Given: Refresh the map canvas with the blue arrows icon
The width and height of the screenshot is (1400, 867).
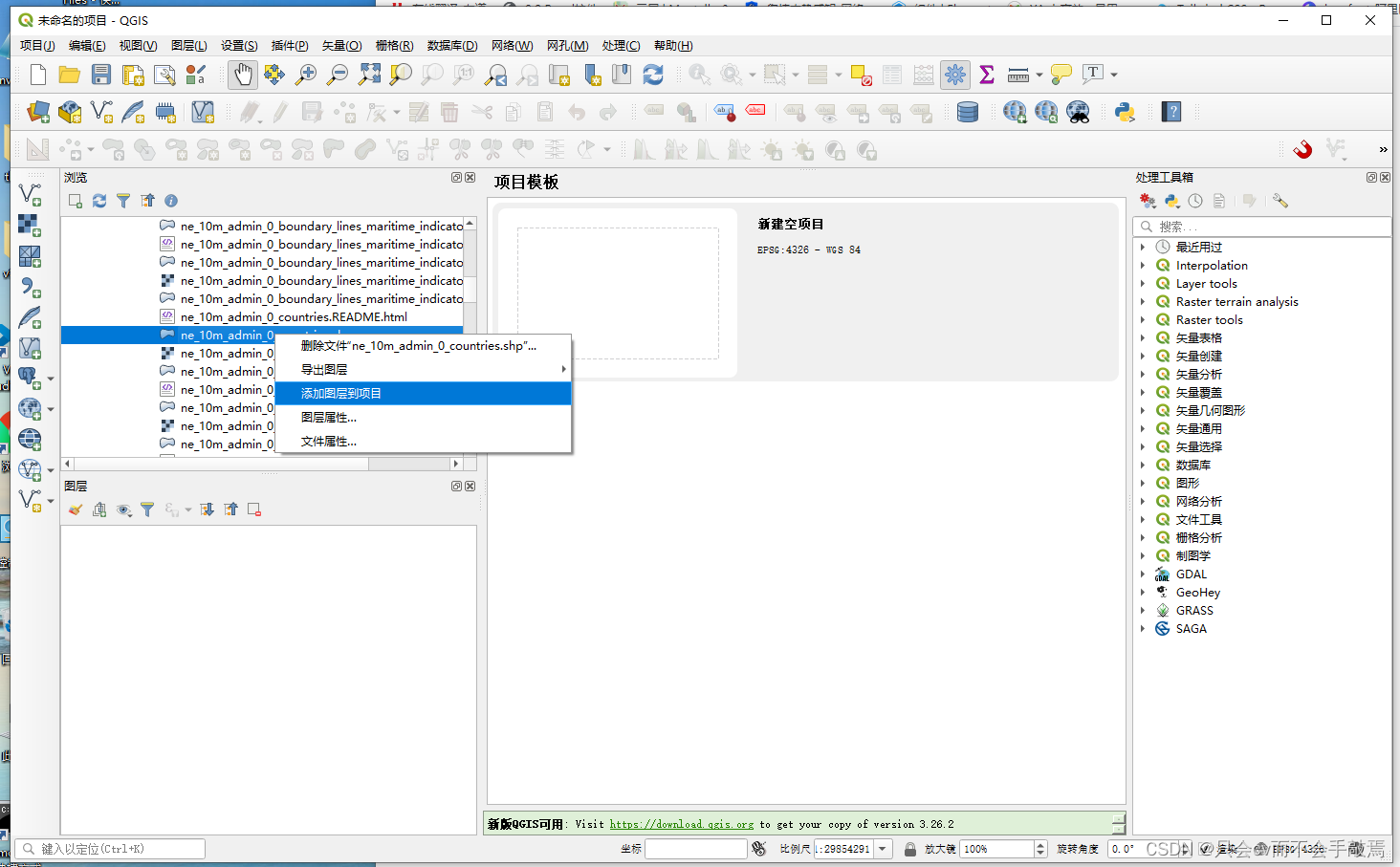Looking at the screenshot, I should point(653,75).
